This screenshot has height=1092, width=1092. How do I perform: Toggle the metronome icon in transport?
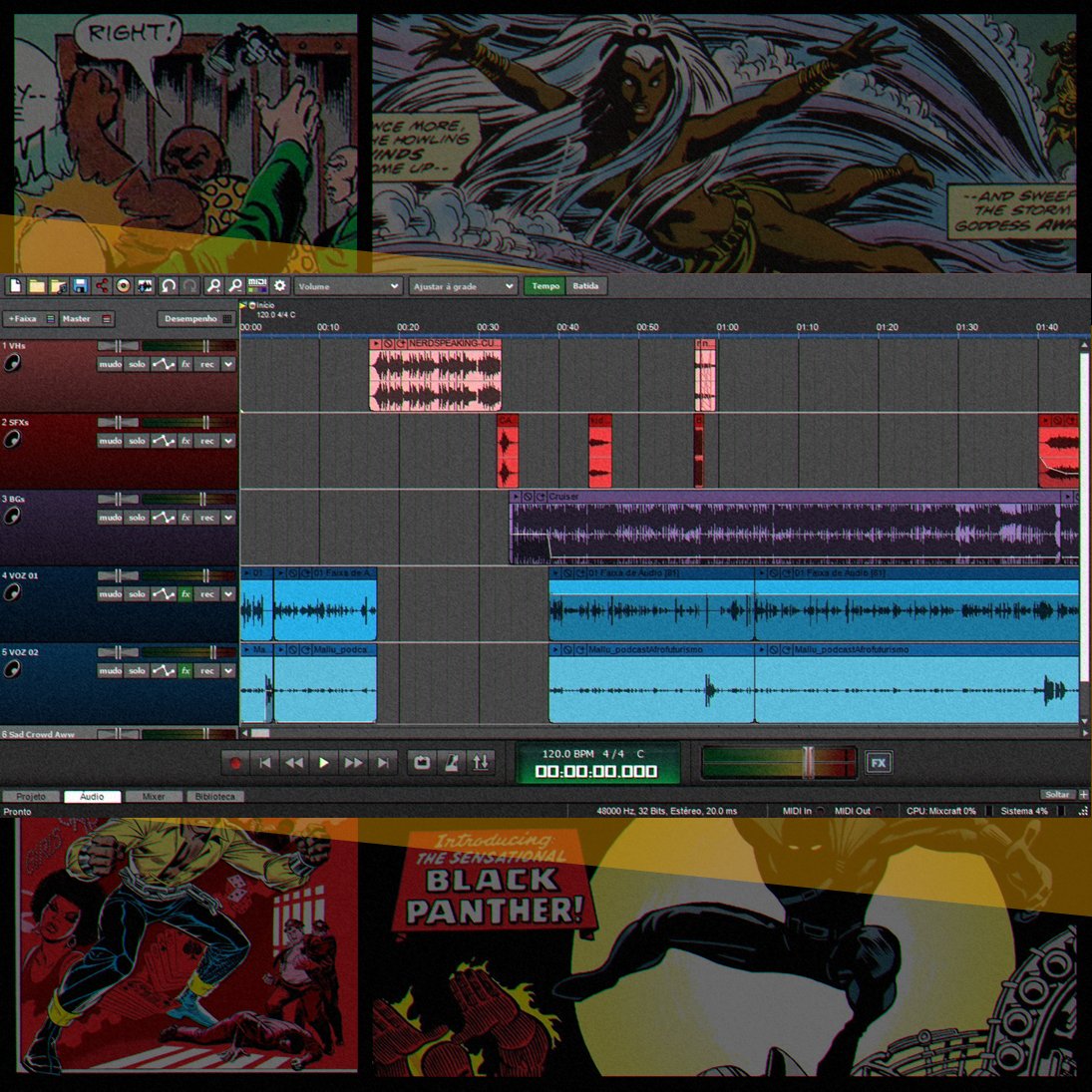(x=452, y=763)
